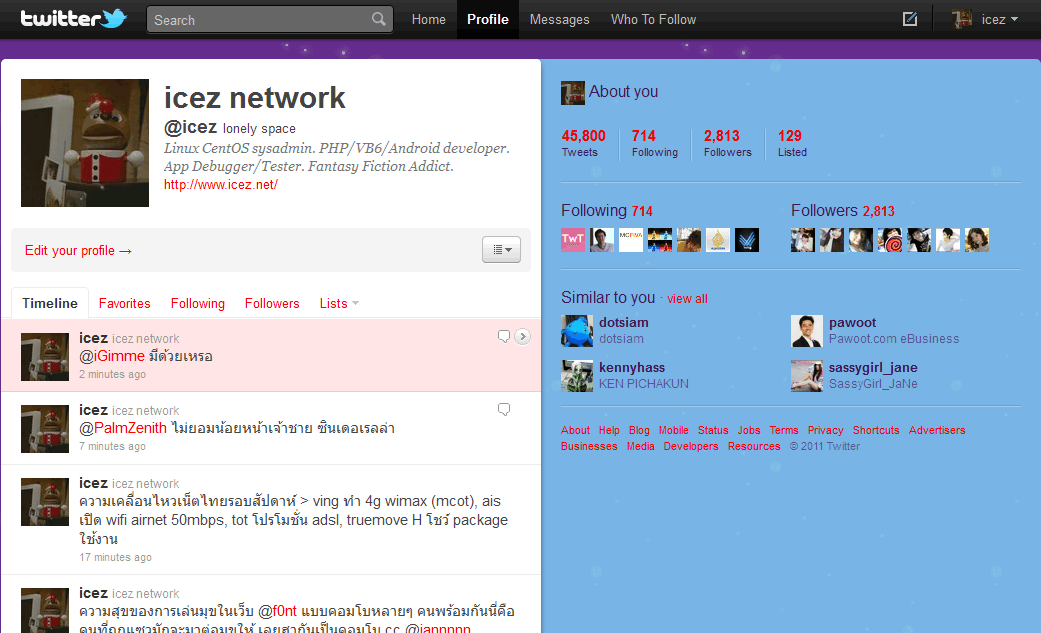The width and height of the screenshot is (1041, 633).
Task: Open the compose new tweet icon
Action: coord(910,19)
